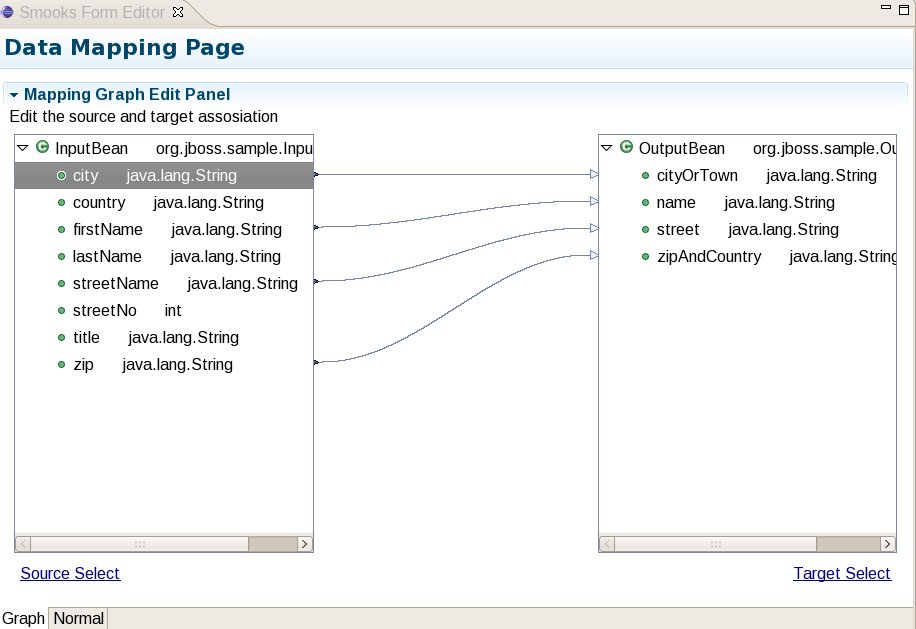
Task: Click the green bullet beside name property
Action: [x=646, y=203]
